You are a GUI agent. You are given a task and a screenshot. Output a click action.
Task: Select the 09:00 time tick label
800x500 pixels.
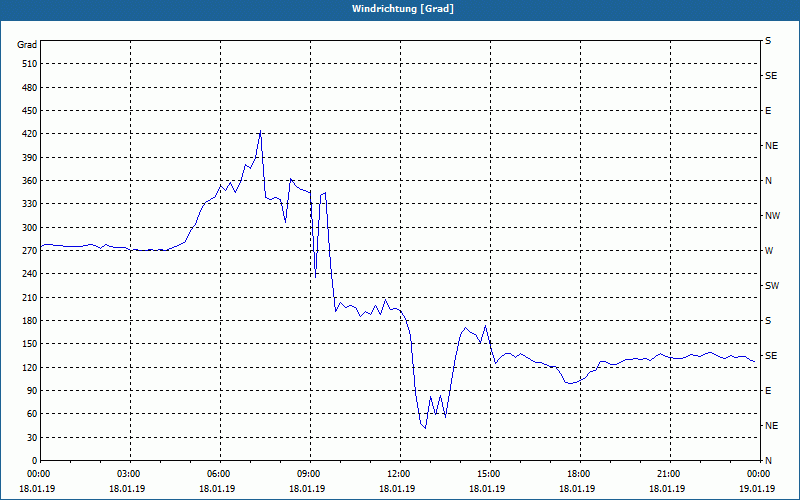click(311, 474)
